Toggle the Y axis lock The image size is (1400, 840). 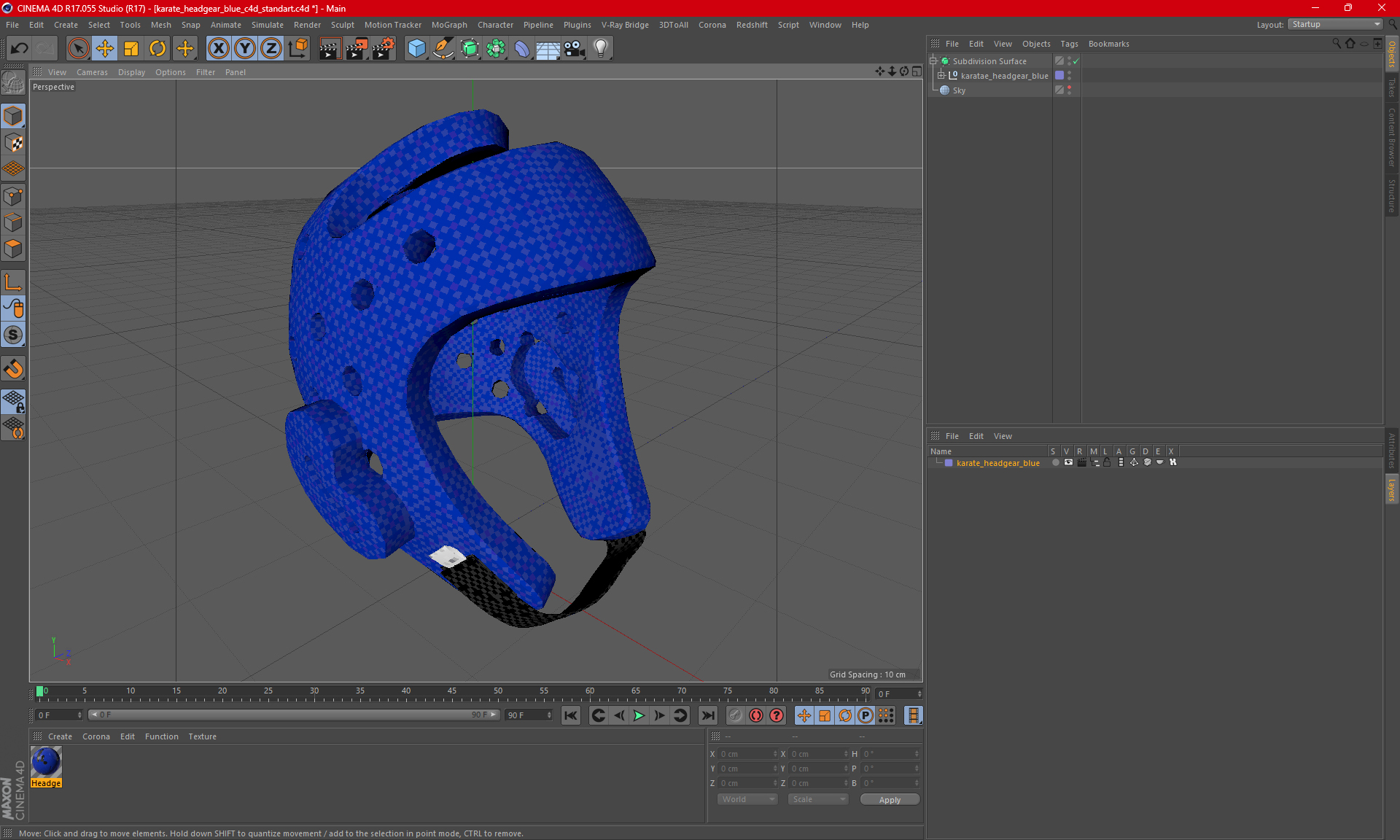(245, 49)
